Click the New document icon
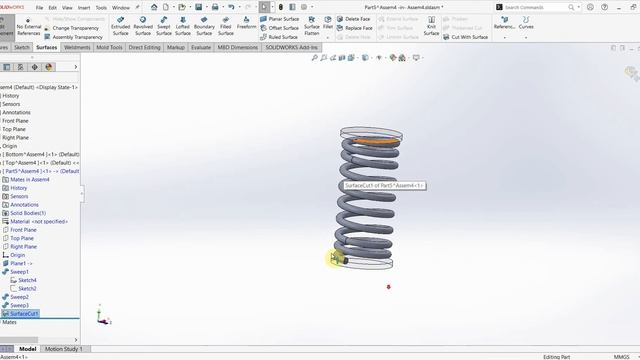 point(166,7)
